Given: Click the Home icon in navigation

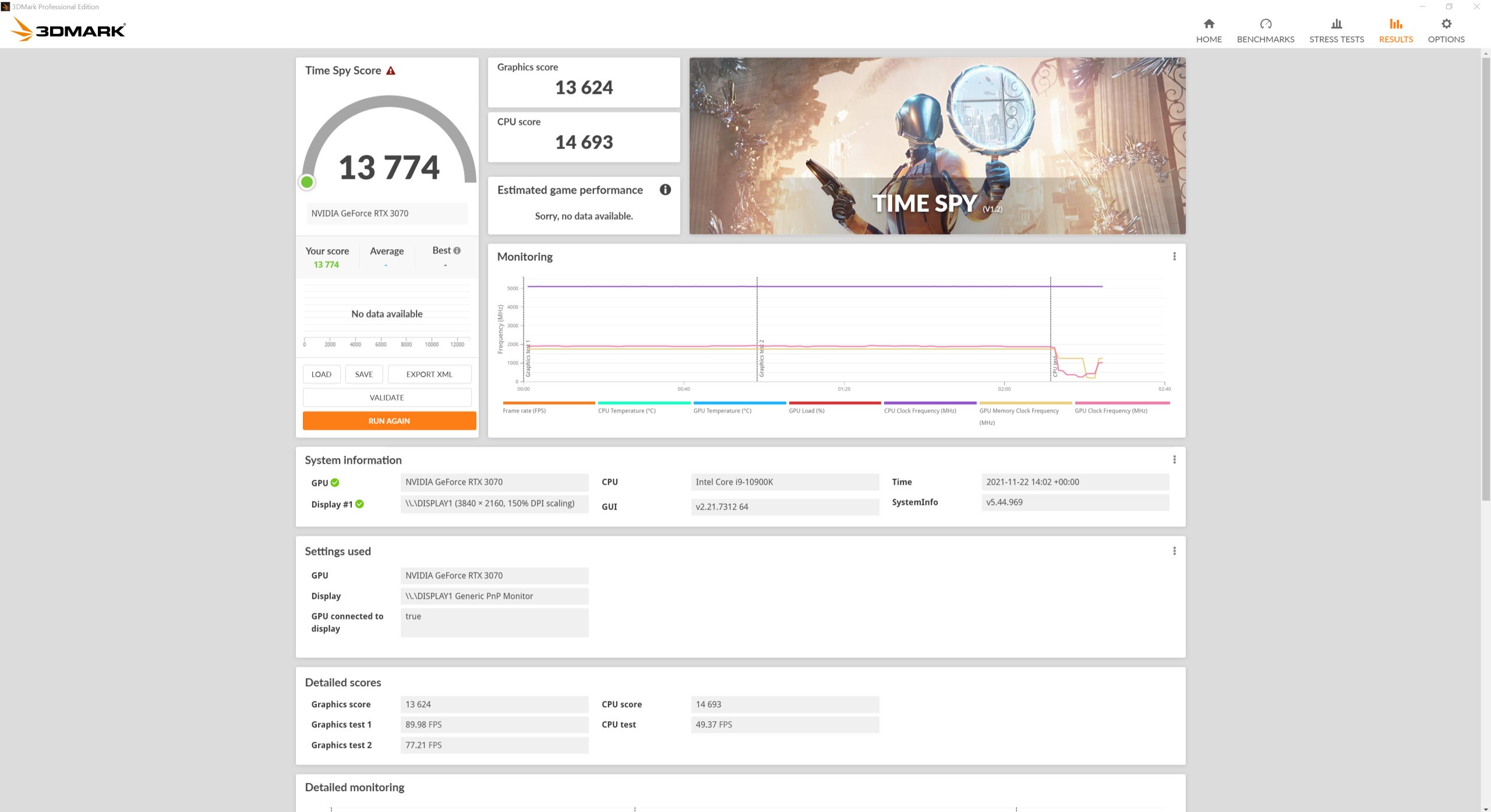Looking at the screenshot, I should [1209, 24].
